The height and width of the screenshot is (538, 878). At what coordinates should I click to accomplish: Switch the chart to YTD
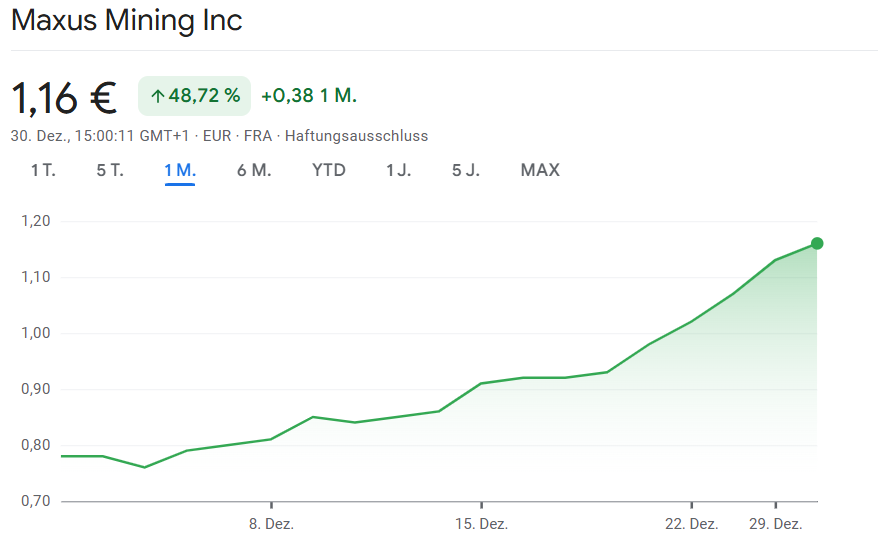click(329, 170)
